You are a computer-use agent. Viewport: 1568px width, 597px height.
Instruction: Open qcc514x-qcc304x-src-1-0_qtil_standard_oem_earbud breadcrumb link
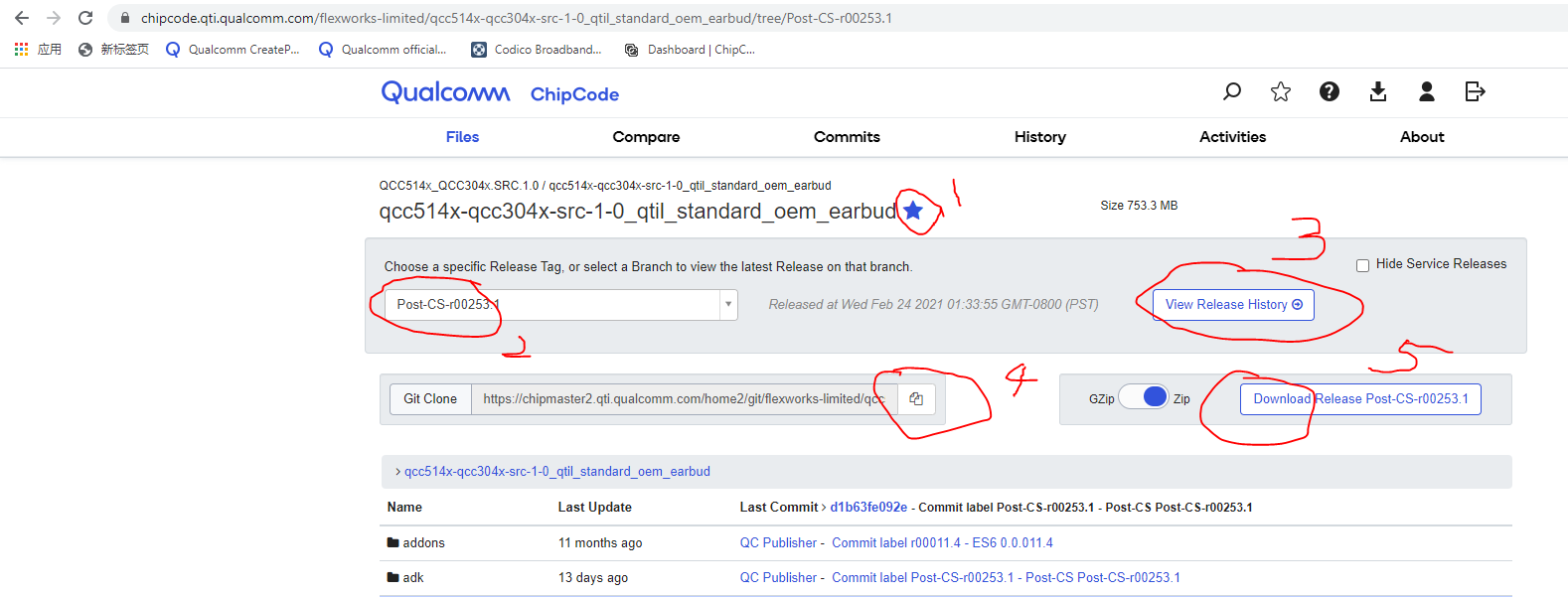click(x=556, y=472)
